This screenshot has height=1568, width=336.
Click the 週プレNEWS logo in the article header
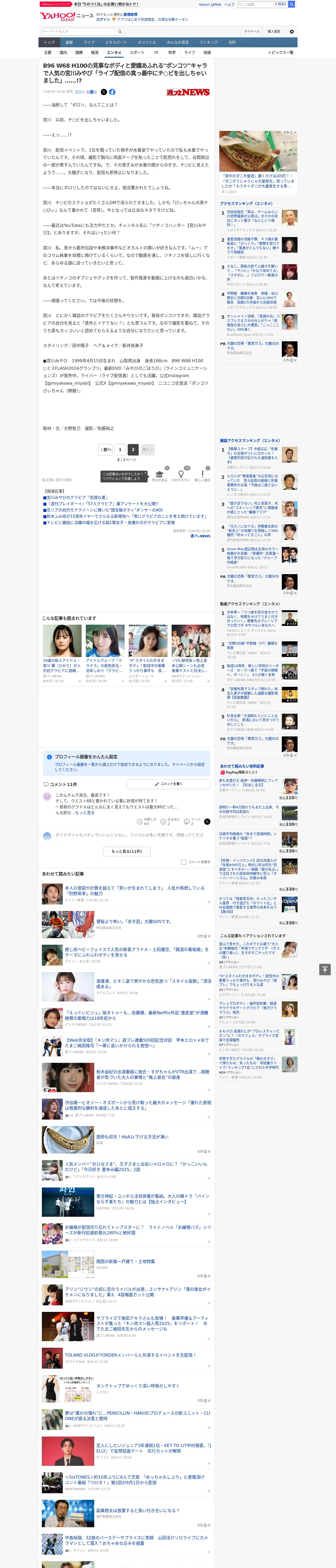pos(188,92)
